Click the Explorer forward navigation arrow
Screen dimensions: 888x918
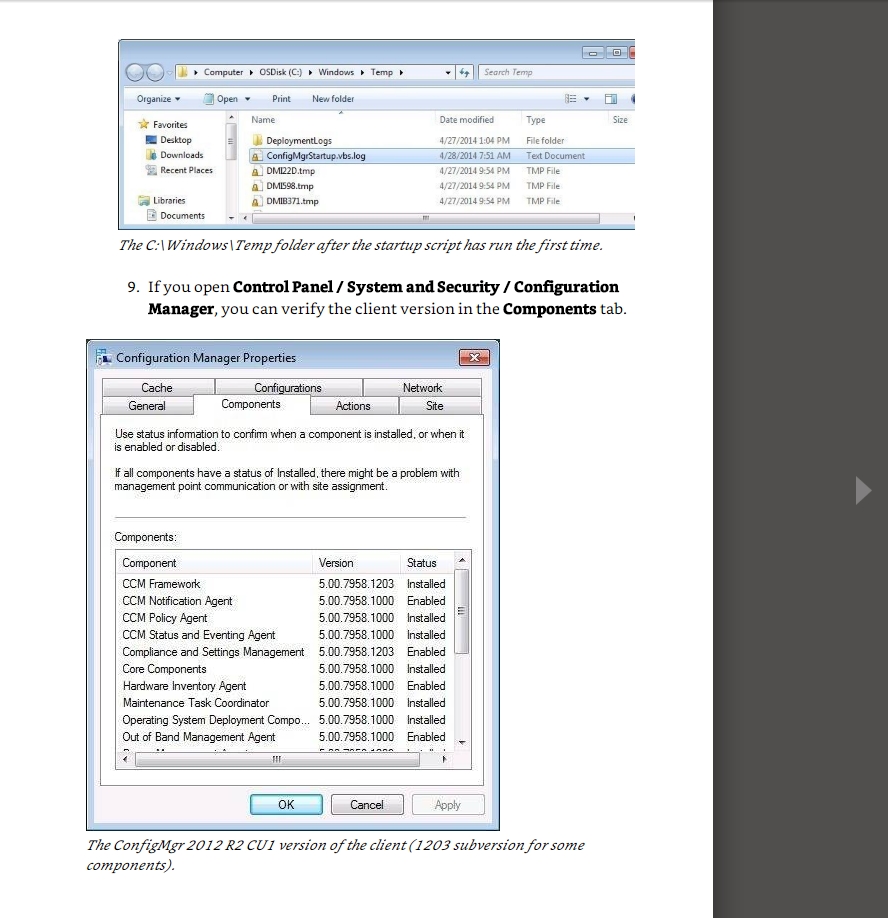pos(154,72)
